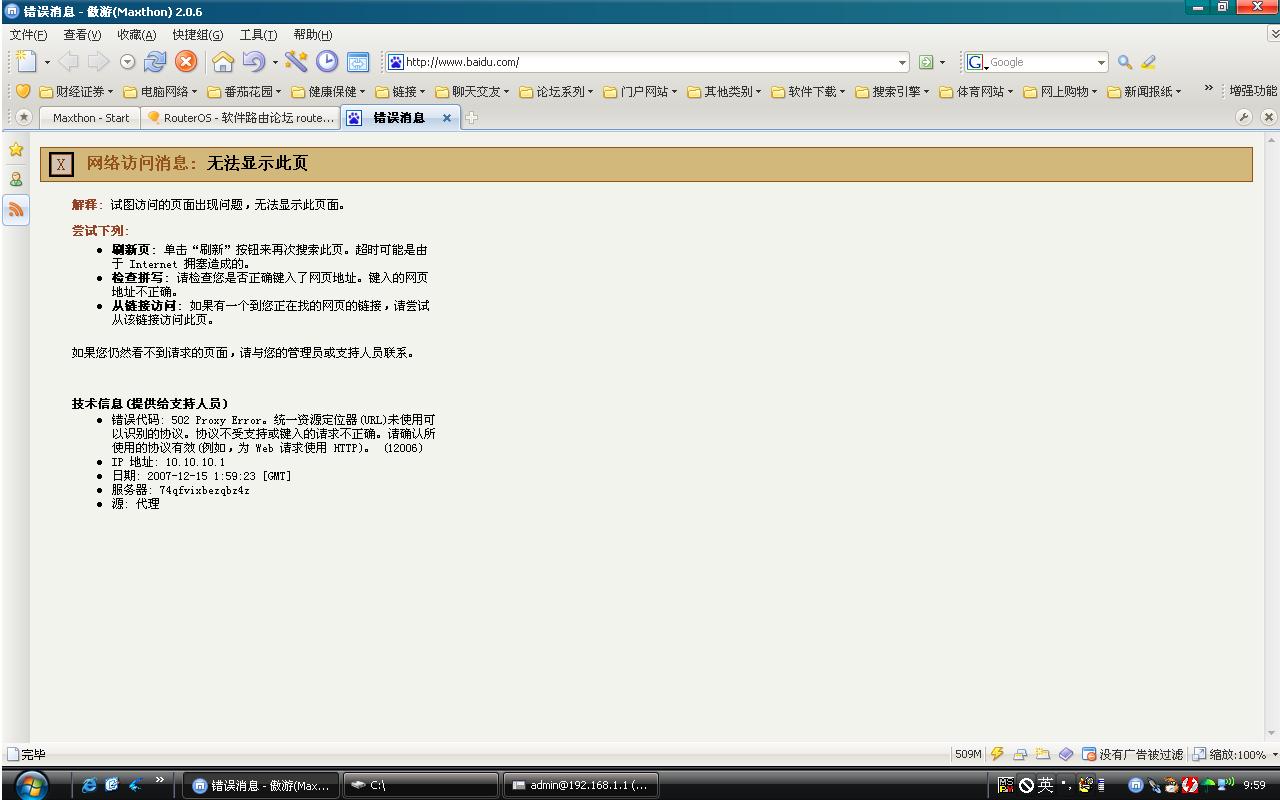Open the 工具 menu
1280x800 pixels.
tap(258, 35)
